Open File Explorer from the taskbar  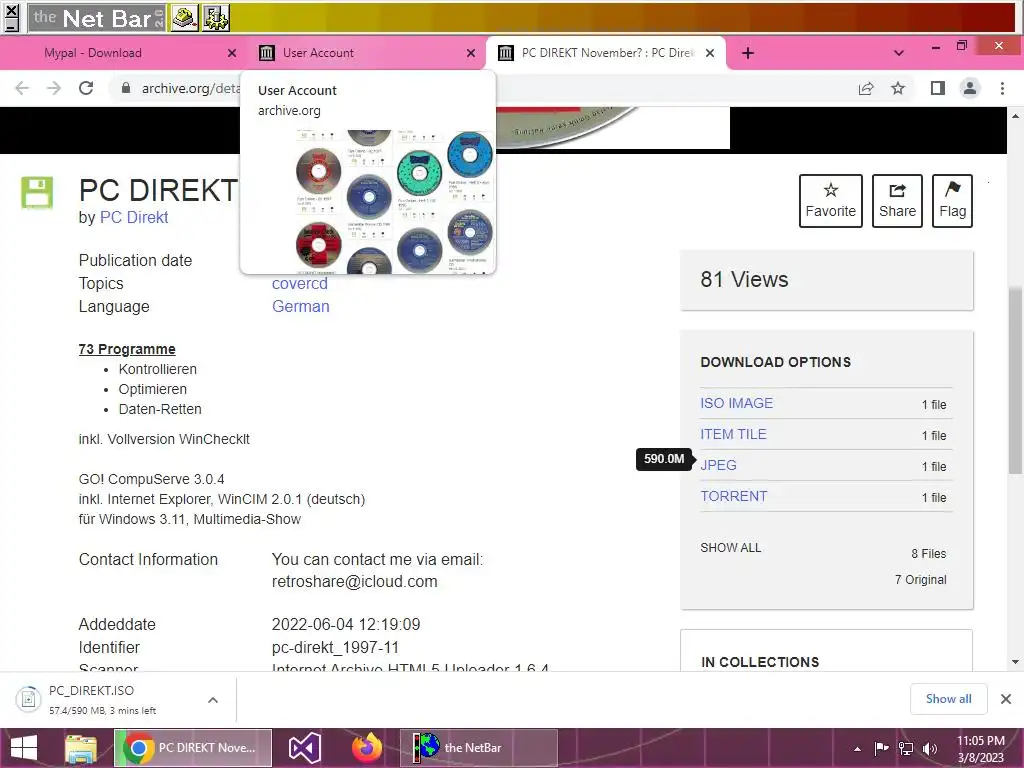81,748
